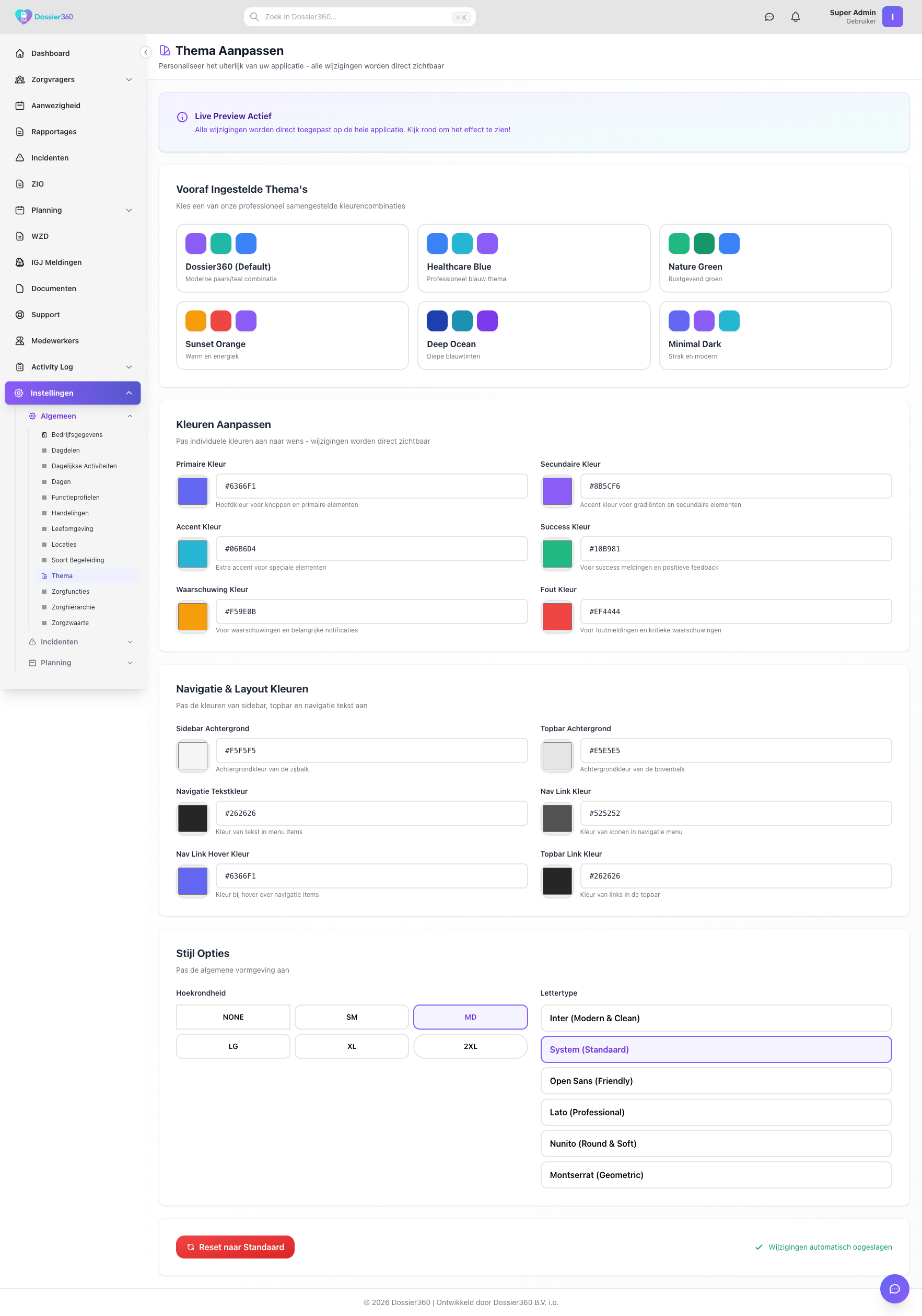Expand the Zorgvragers menu
This screenshot has height=1316, width=922.
coord(129,79)
